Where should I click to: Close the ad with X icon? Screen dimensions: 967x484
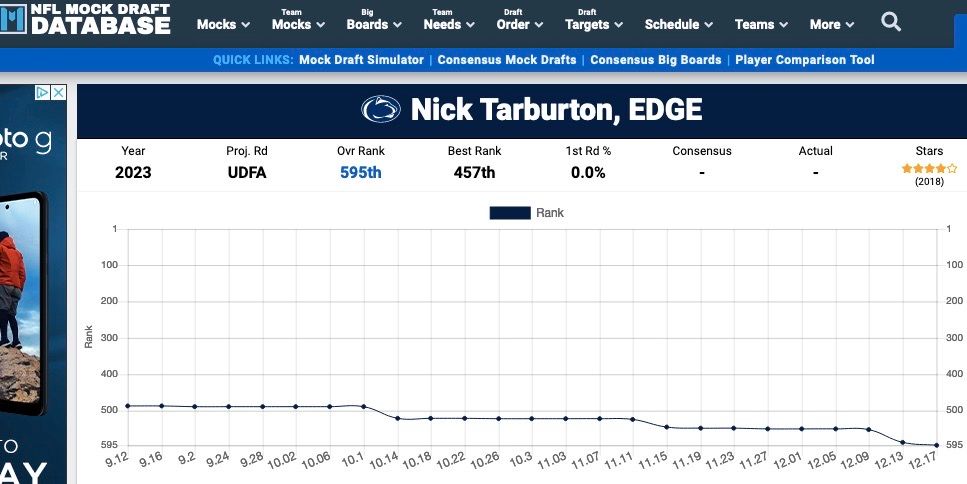pyautogui.click(x=58, y=92)
